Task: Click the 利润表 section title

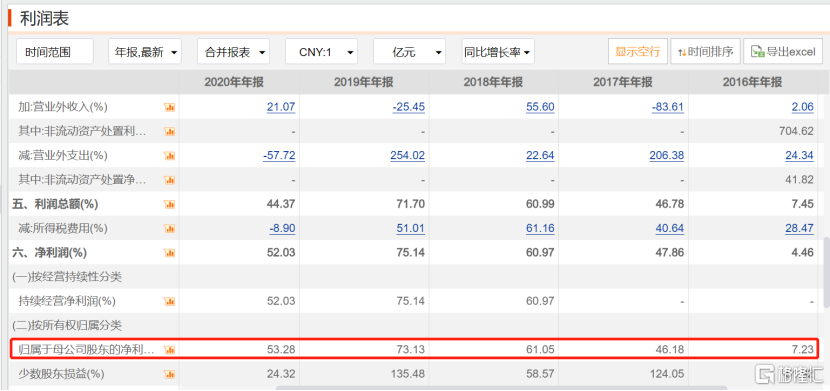Action: 44,18
